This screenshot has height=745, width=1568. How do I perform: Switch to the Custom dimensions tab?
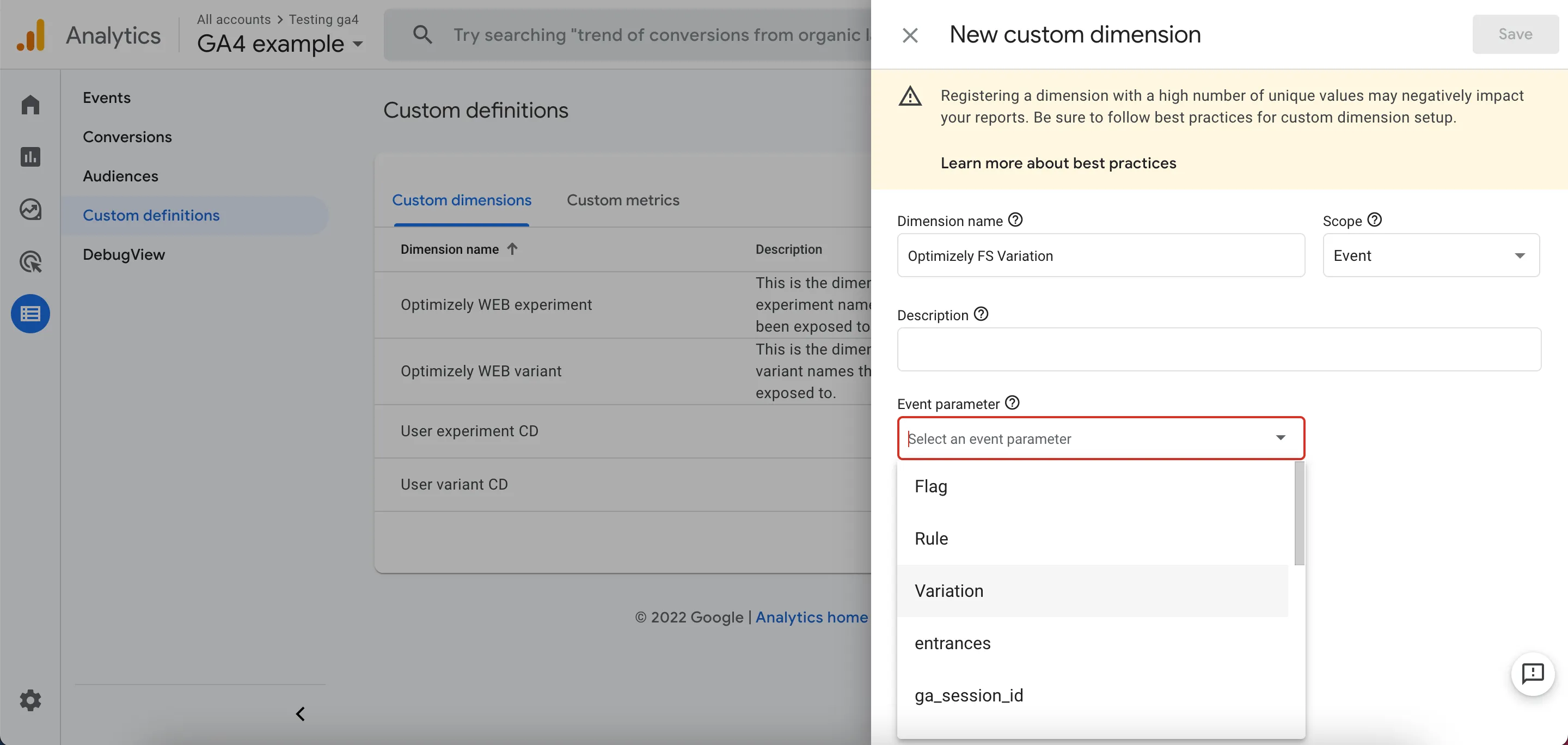[x=461, y=200]
